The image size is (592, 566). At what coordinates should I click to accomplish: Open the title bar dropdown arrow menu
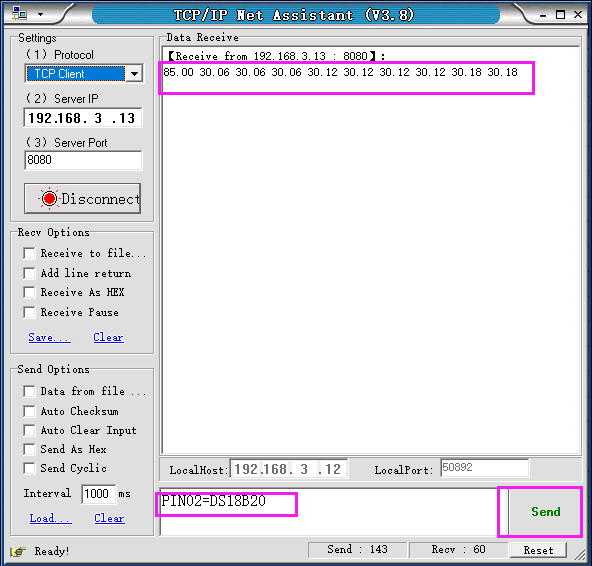click(x=40, y=15)
